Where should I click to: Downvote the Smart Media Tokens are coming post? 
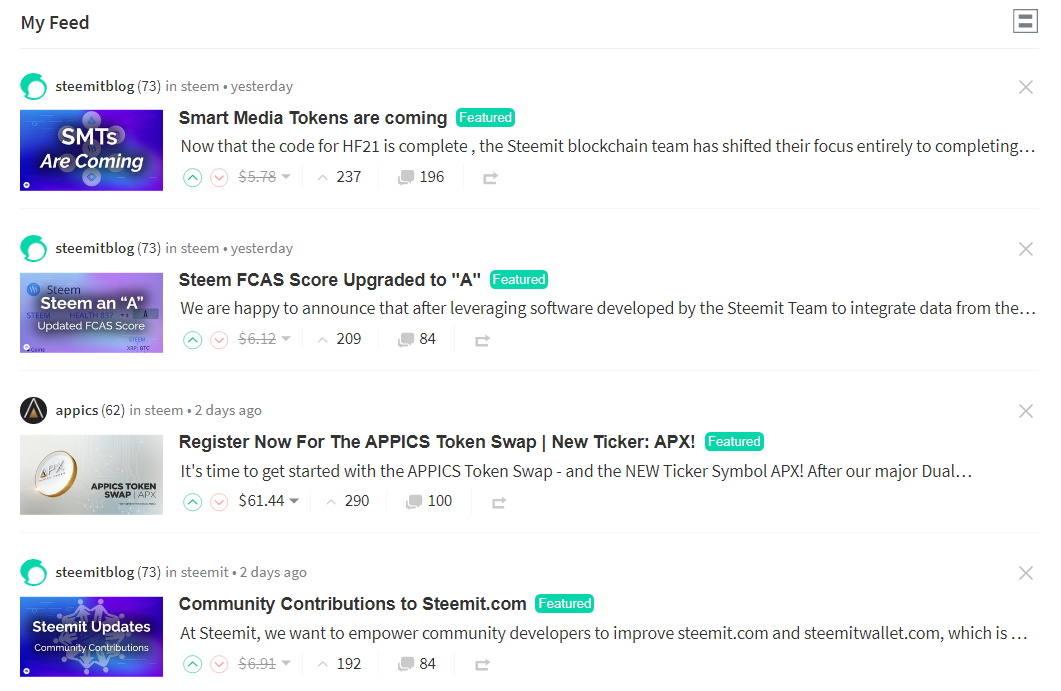point(219,178)
